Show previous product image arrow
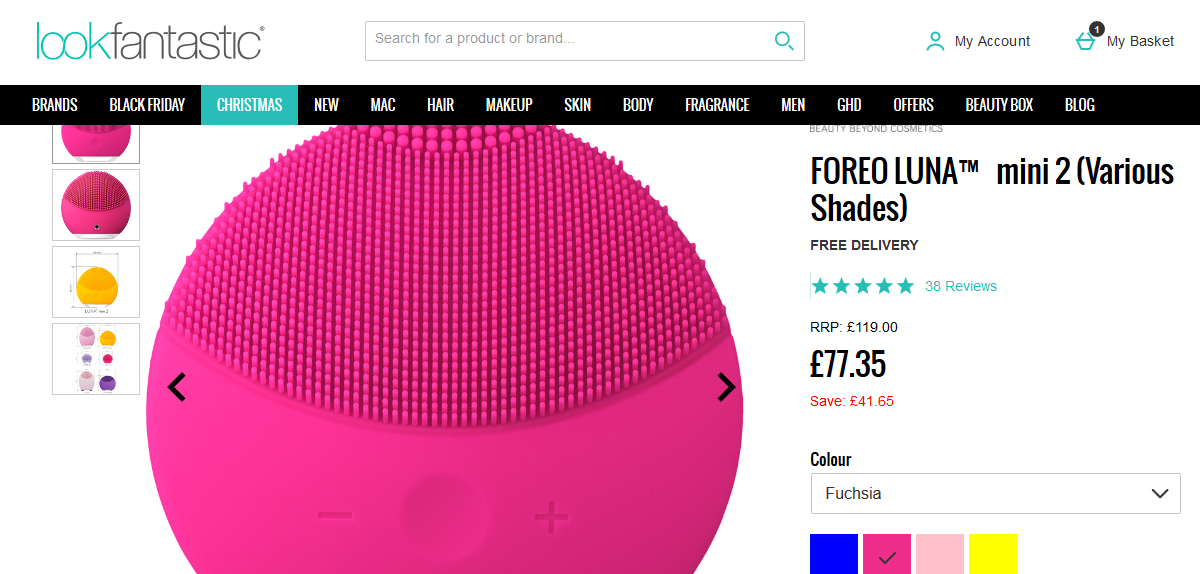This screenshot has height=574, width=1200. [x=177, y=387]
